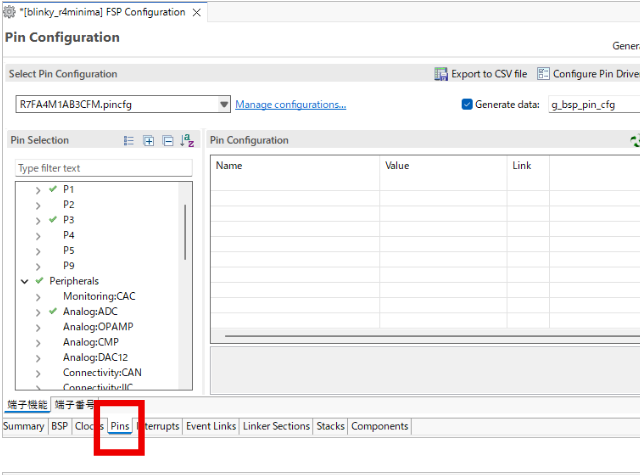Open the Stacks tab
The image size is (640, 475).
coord(331,426)
